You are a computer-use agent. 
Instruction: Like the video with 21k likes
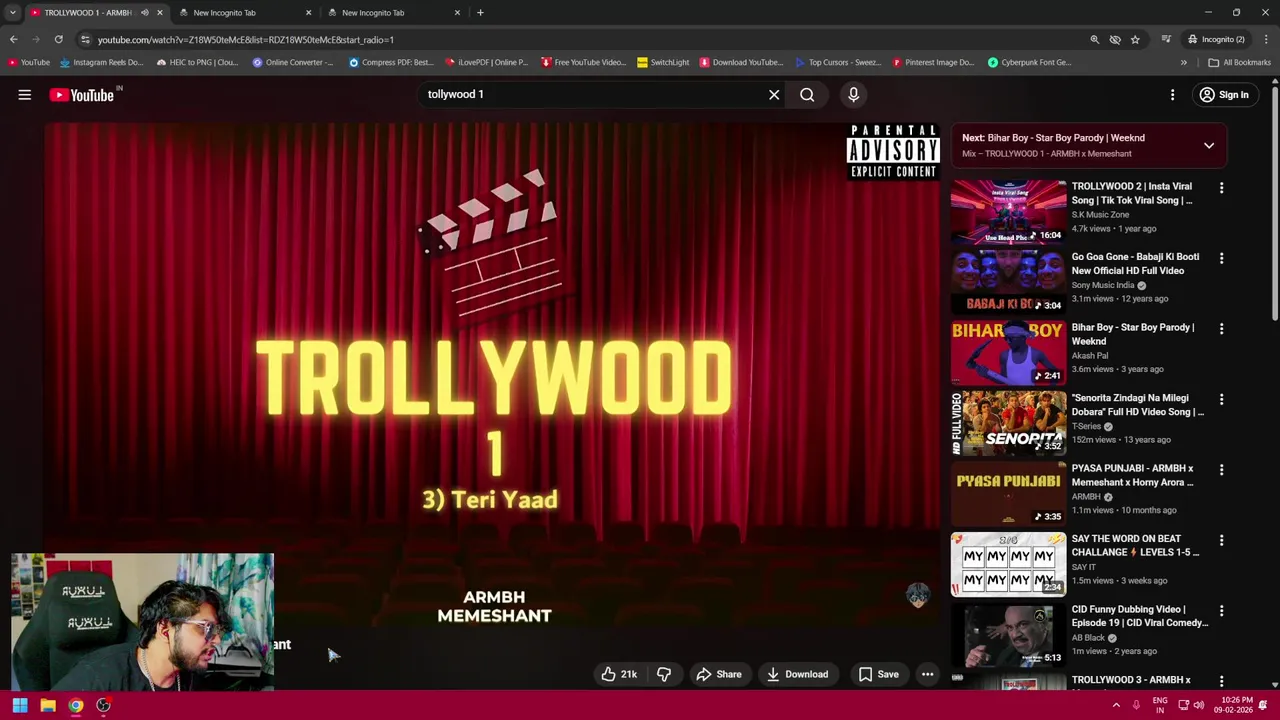[618, 674]
